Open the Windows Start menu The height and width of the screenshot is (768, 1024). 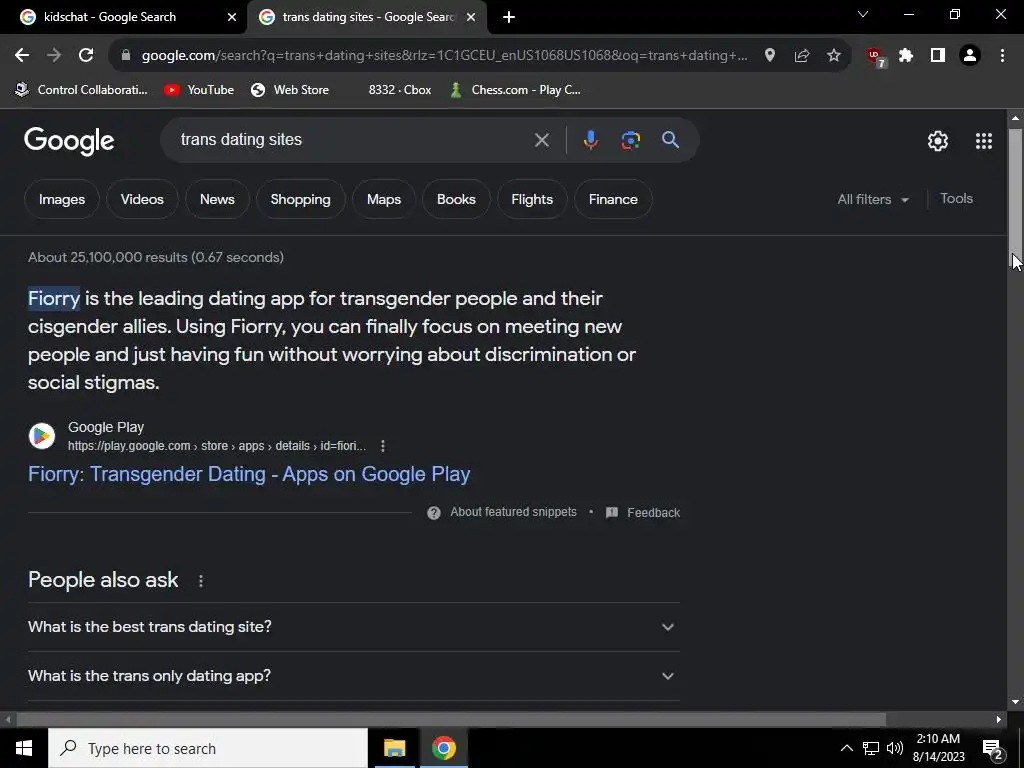(24, 748)
